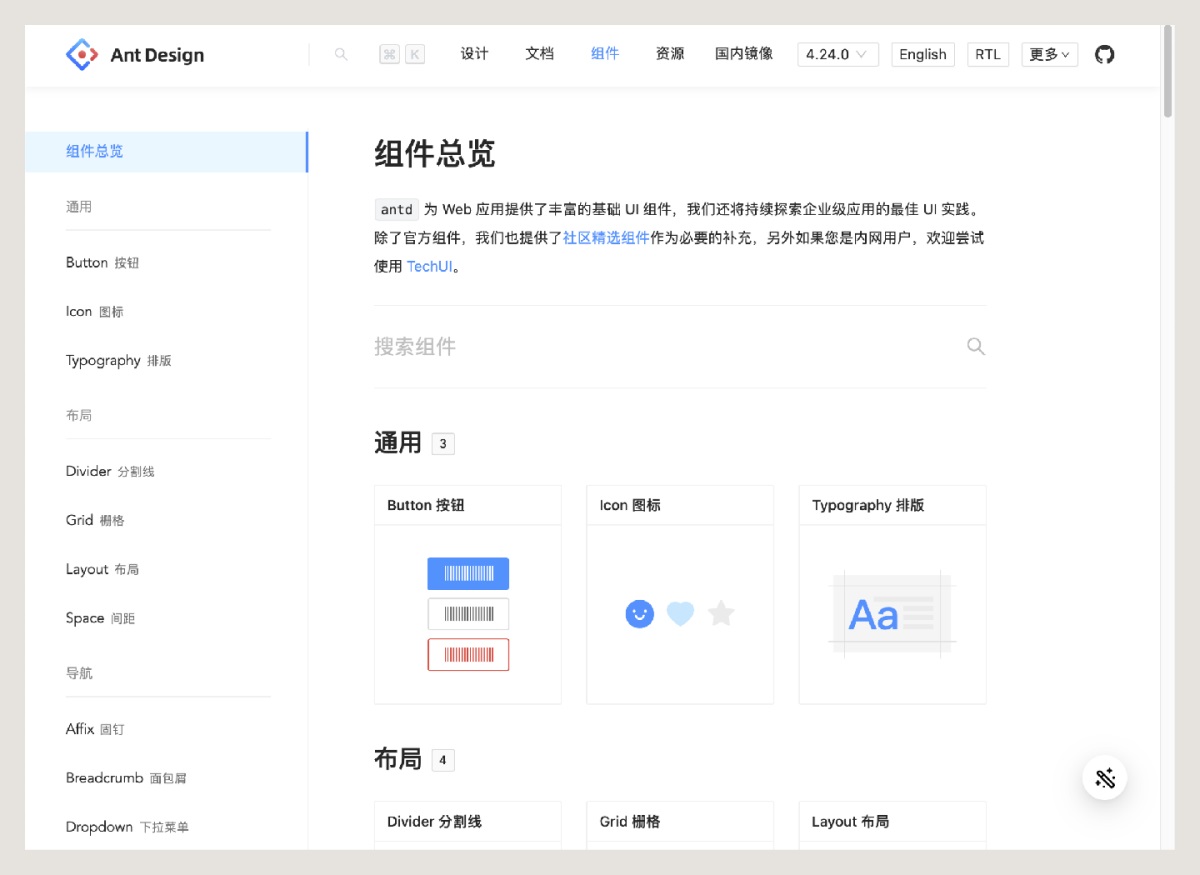Click the antd code tag
The height and width of the screenshot is (875, 1200).
pos(397,210)
